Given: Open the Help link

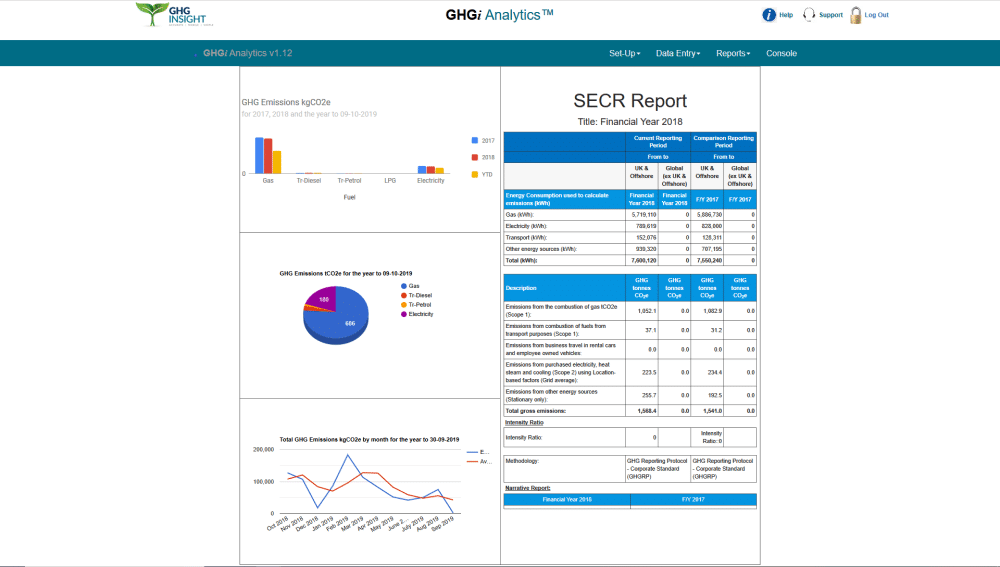Looking at the screenshot, I should (786, 15).
